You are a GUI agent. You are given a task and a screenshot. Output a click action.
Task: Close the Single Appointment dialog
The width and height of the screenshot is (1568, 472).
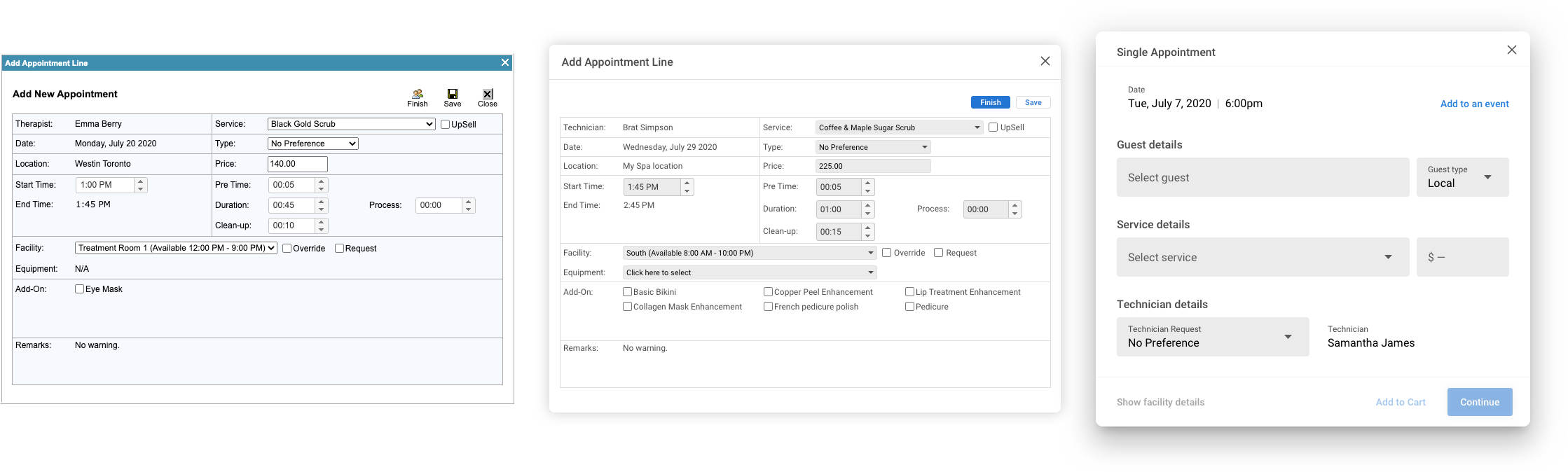tap(1511, 50)
